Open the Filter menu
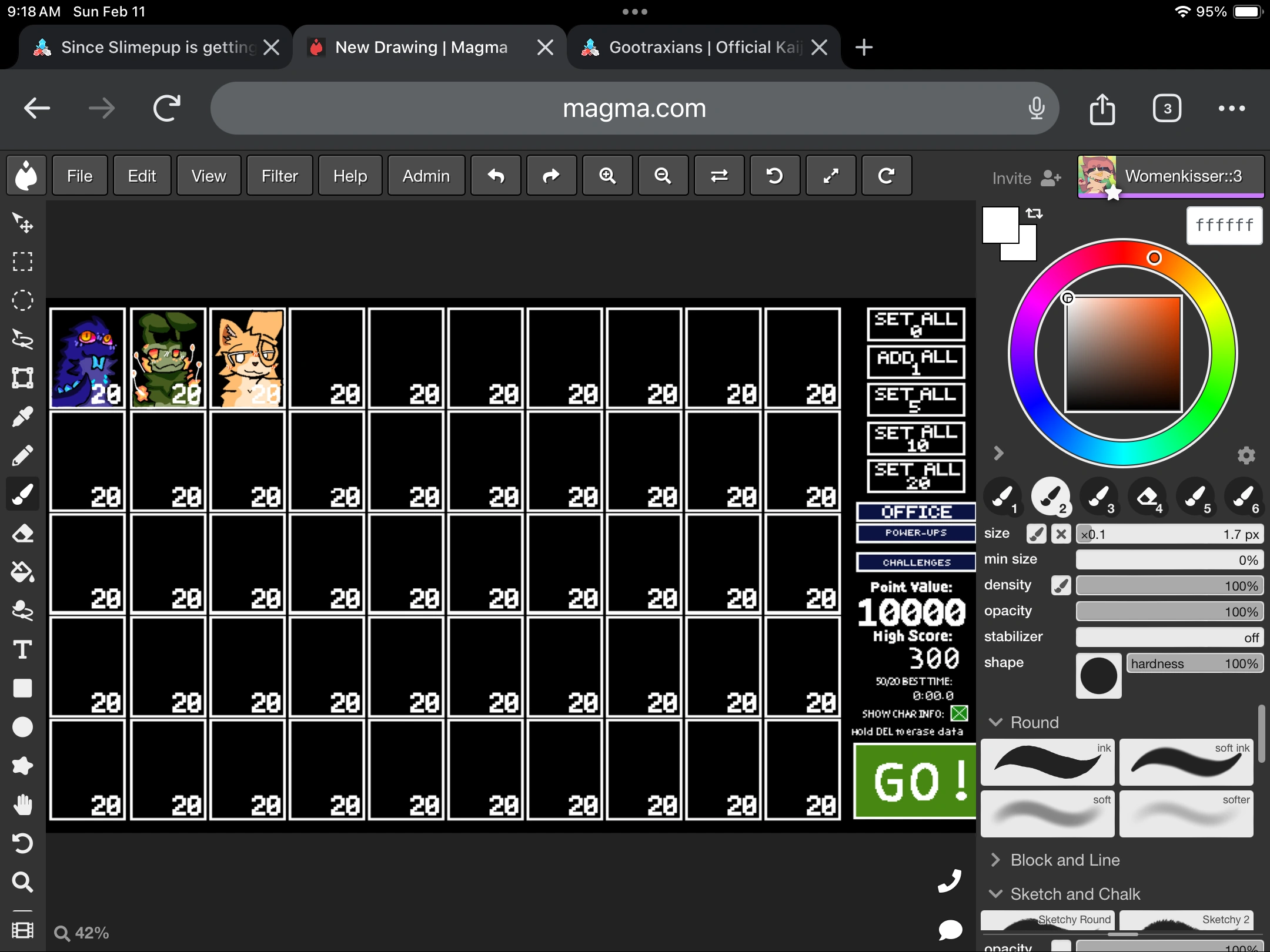The width and height of the screenshot is (1270, 952). [x=279, y=176]
